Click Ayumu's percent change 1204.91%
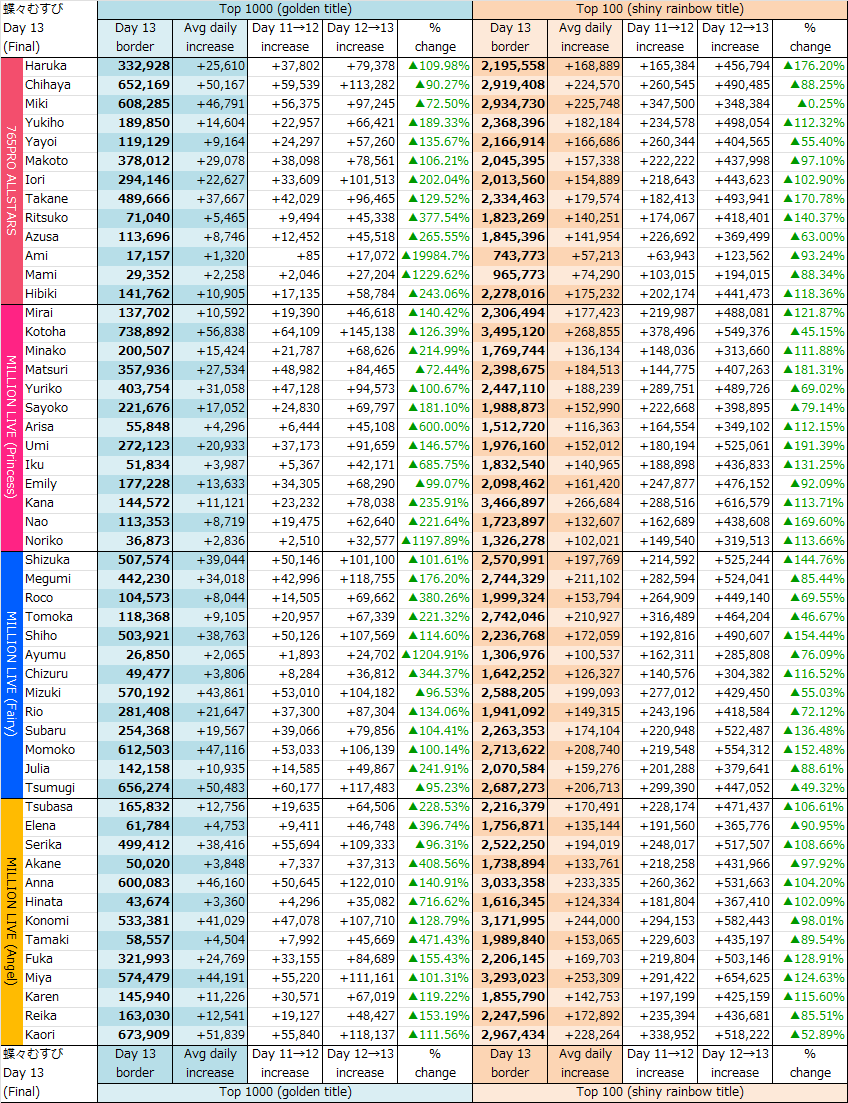This screenshot has width=848, height=1103. click(x=436, y=655)
